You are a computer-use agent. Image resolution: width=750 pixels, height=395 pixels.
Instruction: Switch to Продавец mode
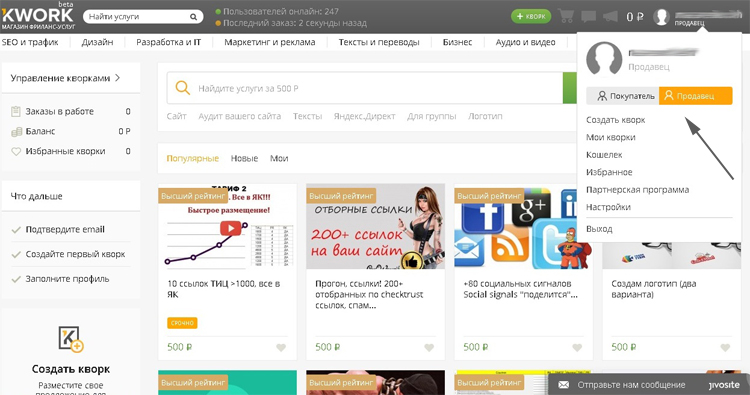click(x=695, y=96)
